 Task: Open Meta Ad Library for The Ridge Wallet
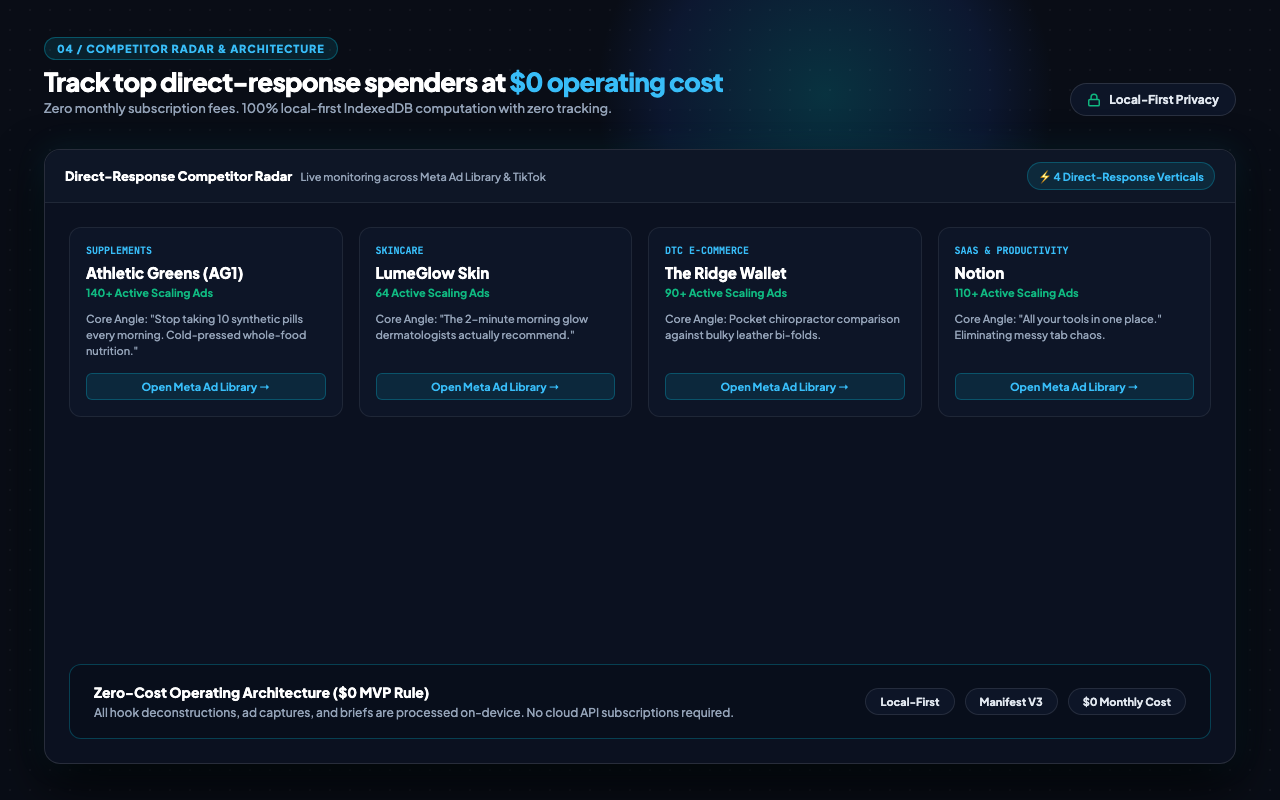point(785,387)
